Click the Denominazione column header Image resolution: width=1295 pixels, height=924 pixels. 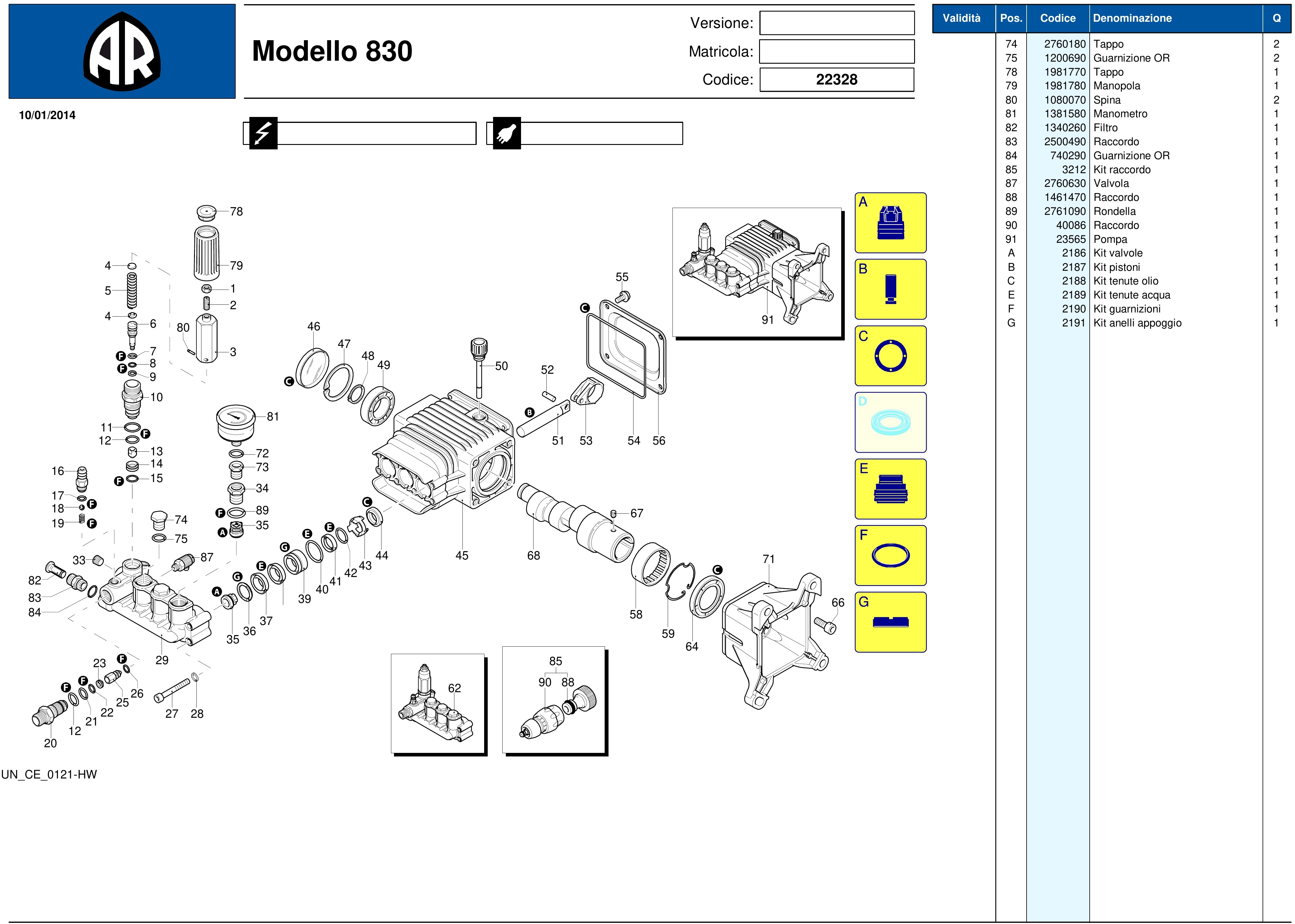(1132, 18)
